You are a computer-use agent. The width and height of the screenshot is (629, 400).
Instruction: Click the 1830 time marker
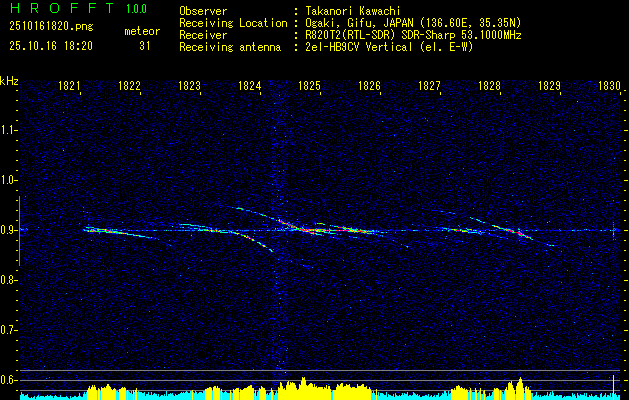click(x=609, y=85)
